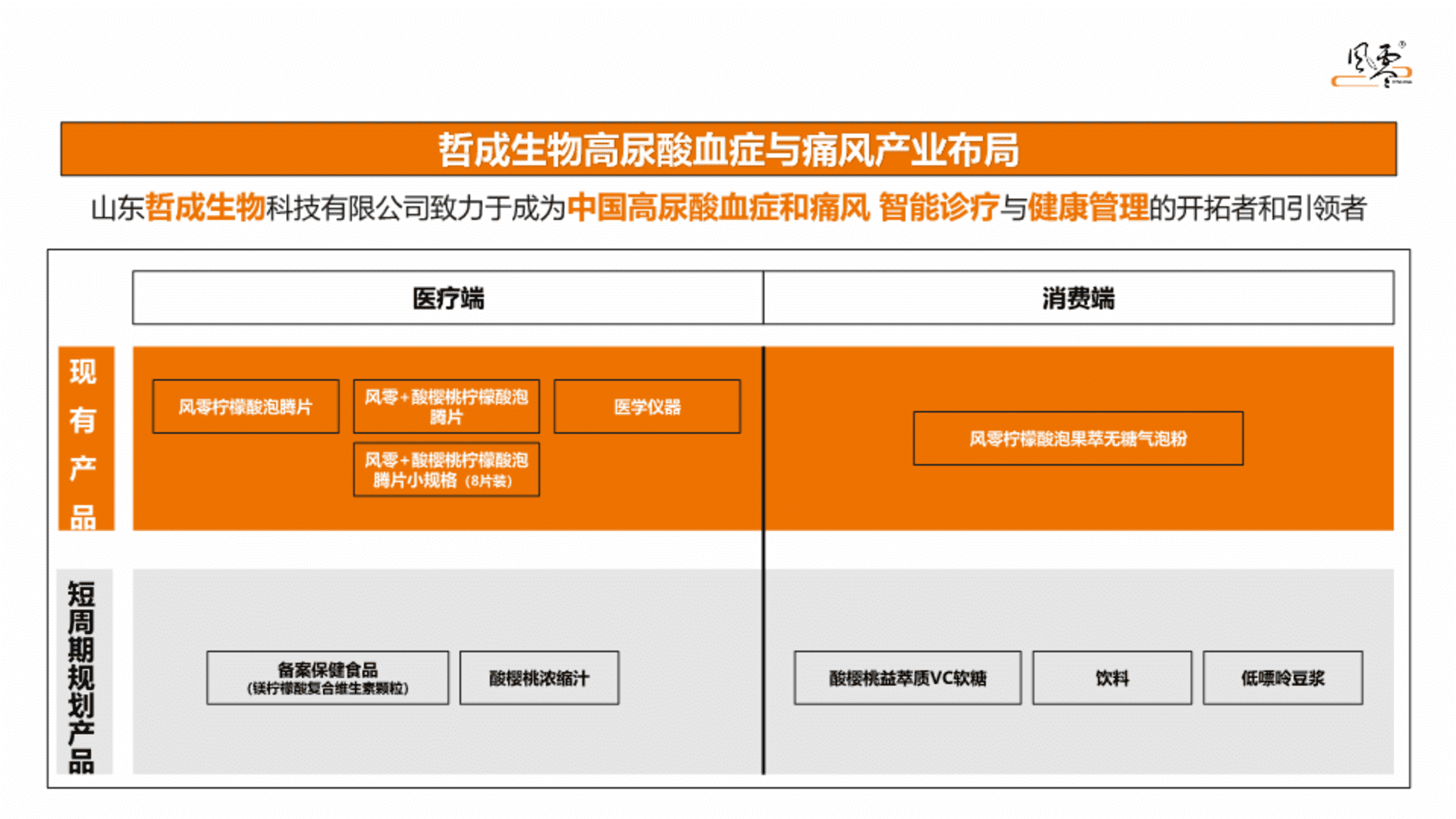Click the 医疗端 column header

tap(447, 298)
